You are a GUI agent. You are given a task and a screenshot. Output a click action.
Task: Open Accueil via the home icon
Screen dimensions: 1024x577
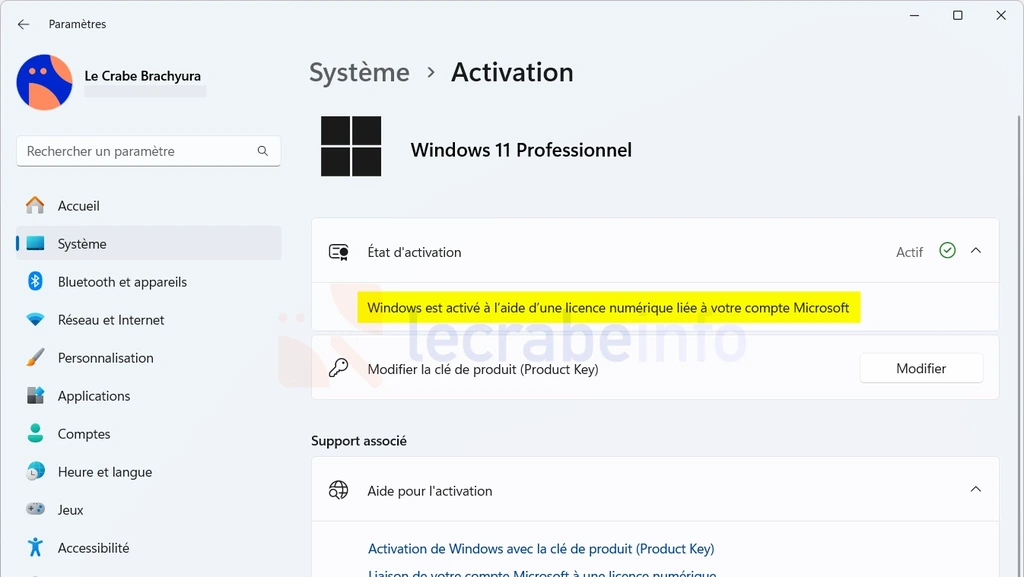coord(35,206)
